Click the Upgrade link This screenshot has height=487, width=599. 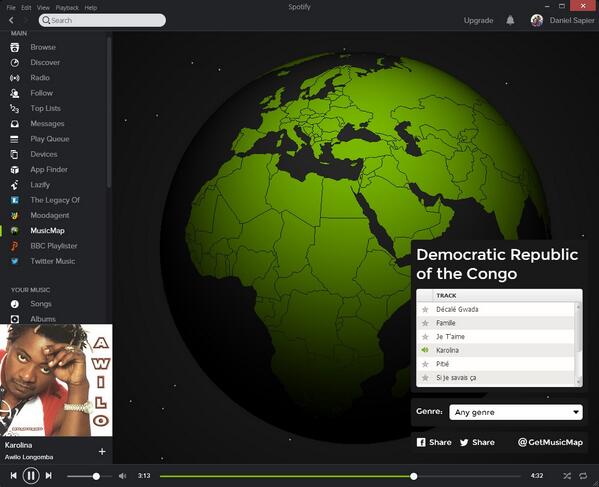pyautogui.click(x=478, y=21)
